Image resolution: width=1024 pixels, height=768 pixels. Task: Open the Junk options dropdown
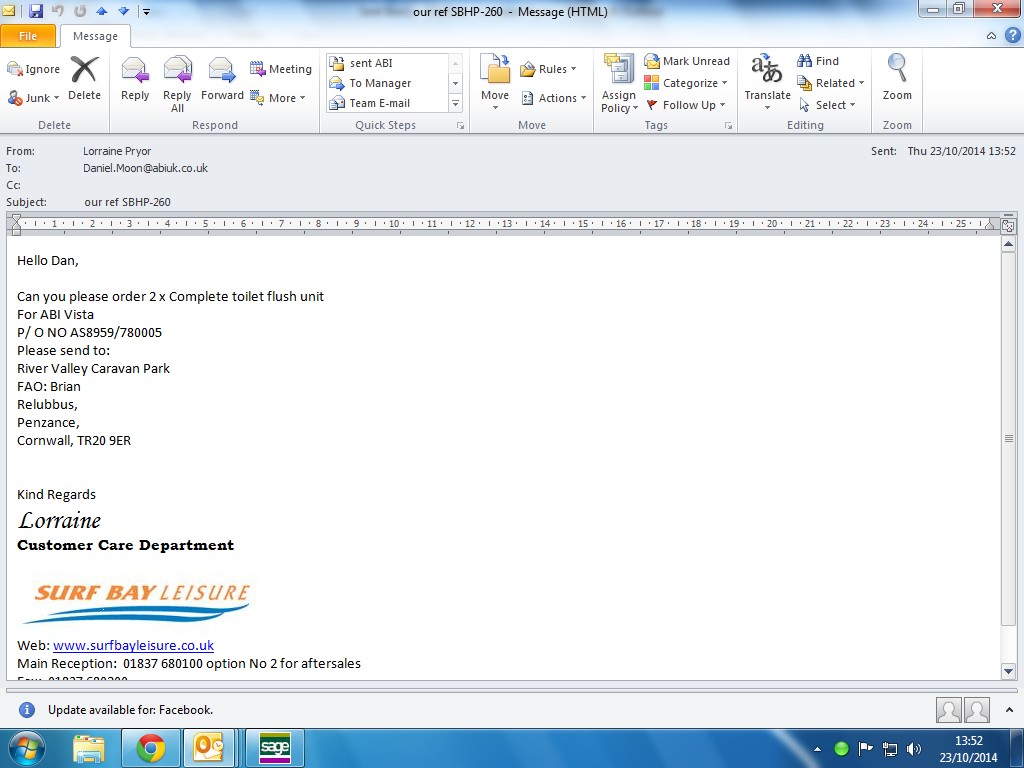(x=33, y=98)
